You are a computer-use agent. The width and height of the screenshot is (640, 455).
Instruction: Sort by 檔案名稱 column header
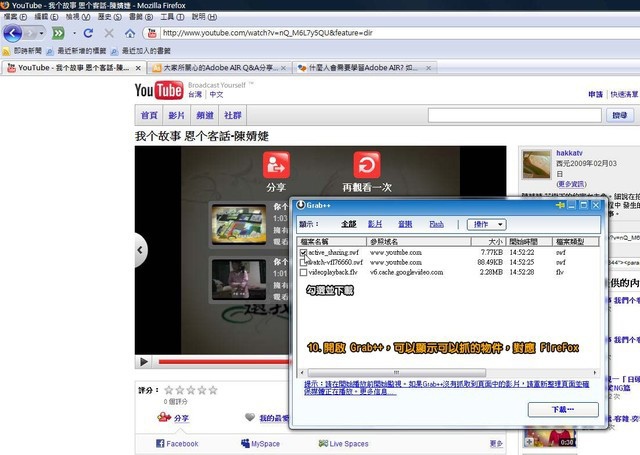(x=332, y=242)
